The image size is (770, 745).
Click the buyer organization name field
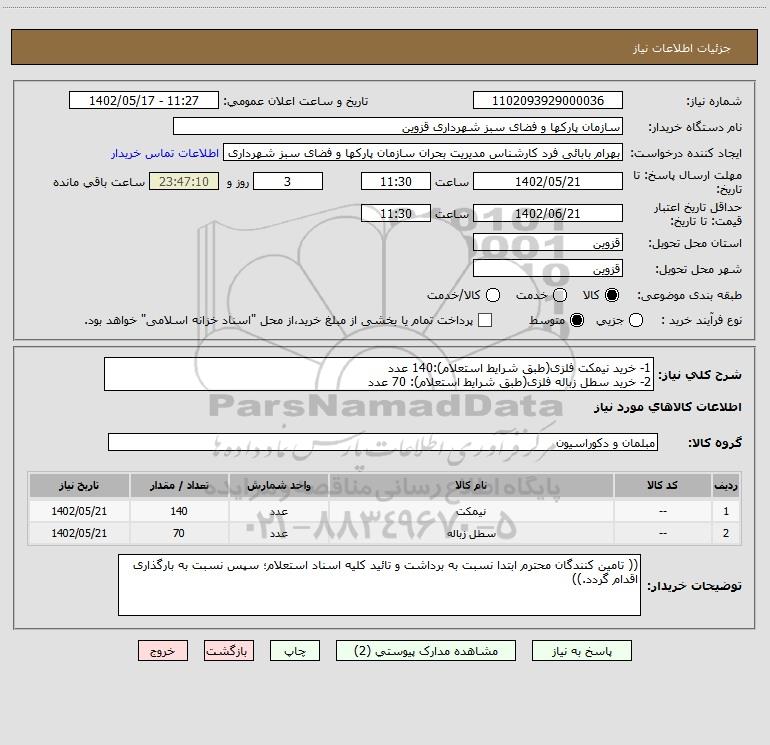[x=398, y=126]
